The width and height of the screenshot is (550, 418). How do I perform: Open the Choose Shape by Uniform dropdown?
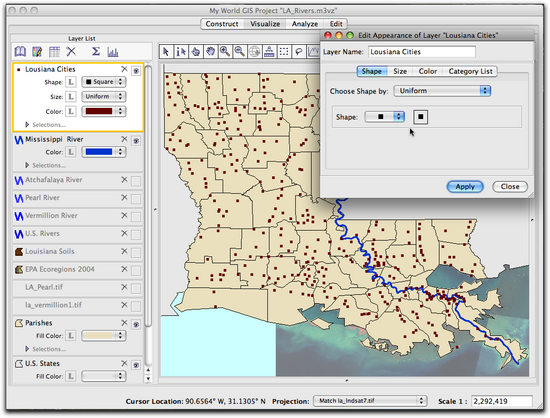coord(442,91)
